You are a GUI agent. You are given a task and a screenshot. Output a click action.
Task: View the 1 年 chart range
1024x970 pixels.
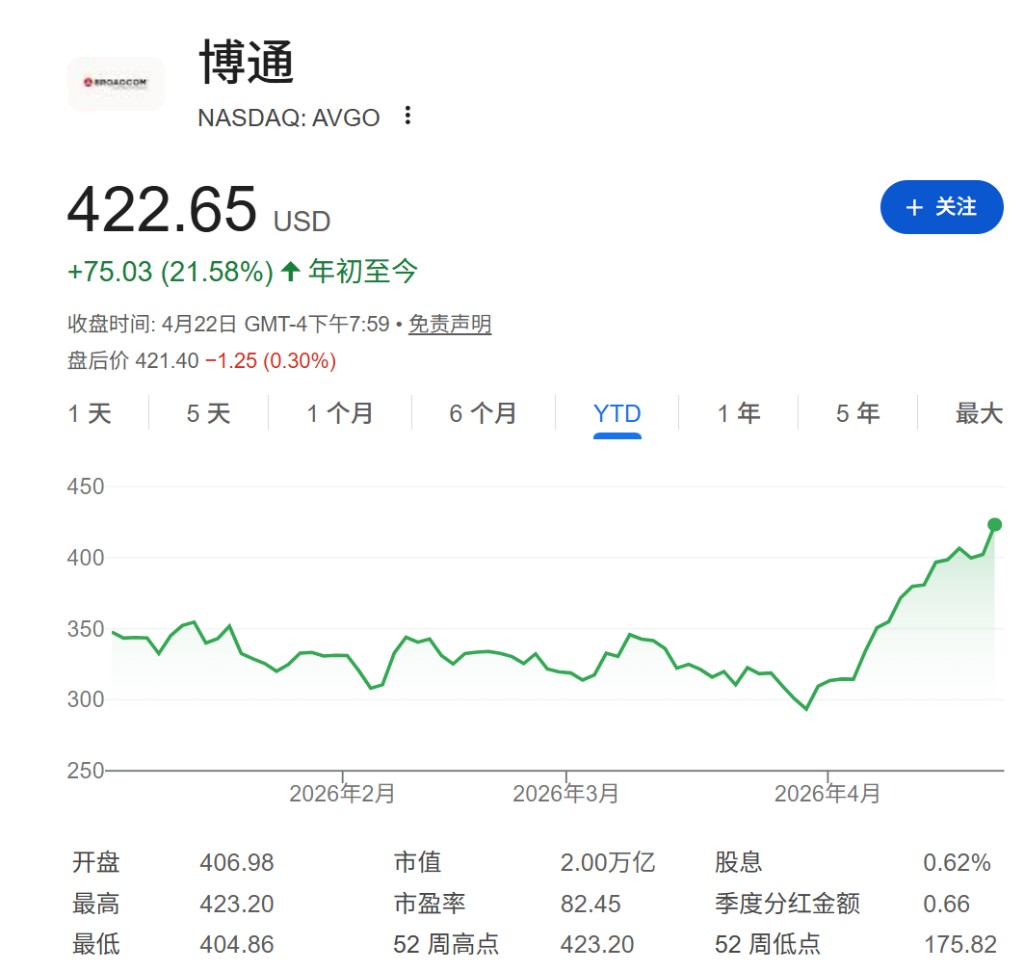pyautogui.click(x=738, y=413)
